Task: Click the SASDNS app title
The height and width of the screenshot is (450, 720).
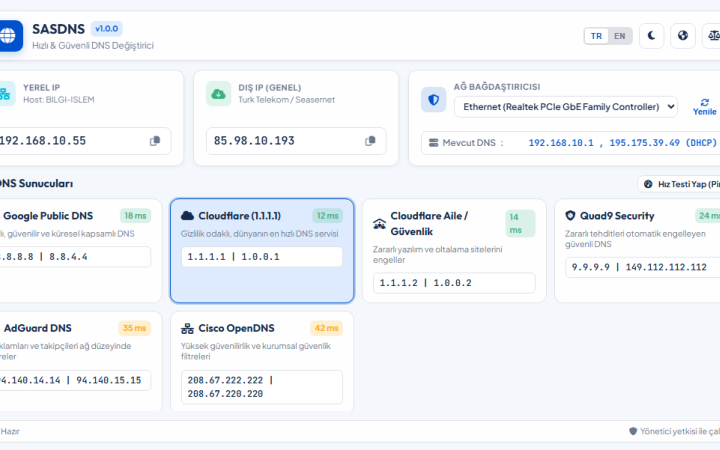Action: (58, 29)
